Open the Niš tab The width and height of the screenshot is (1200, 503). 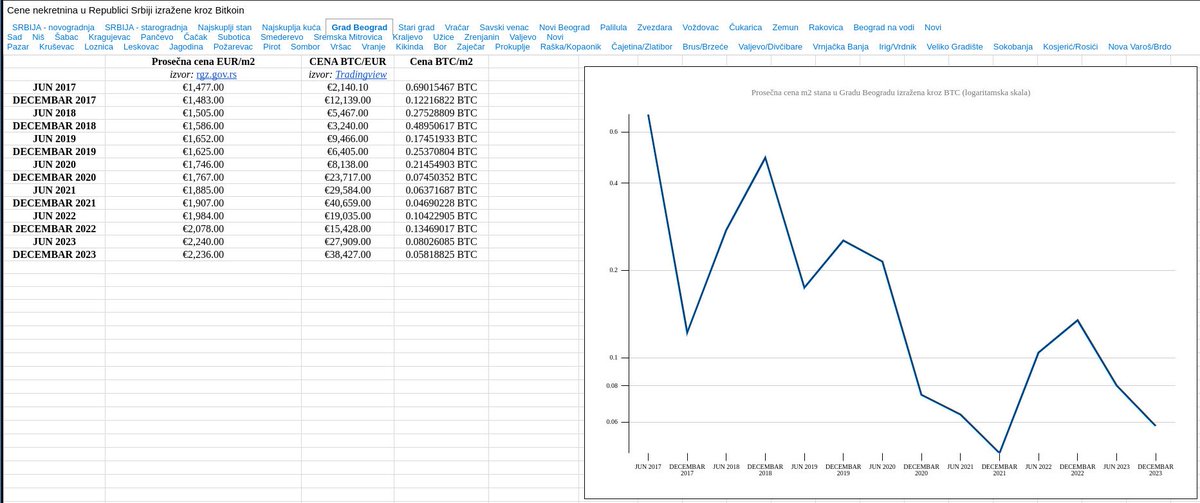tap(38, 37)
